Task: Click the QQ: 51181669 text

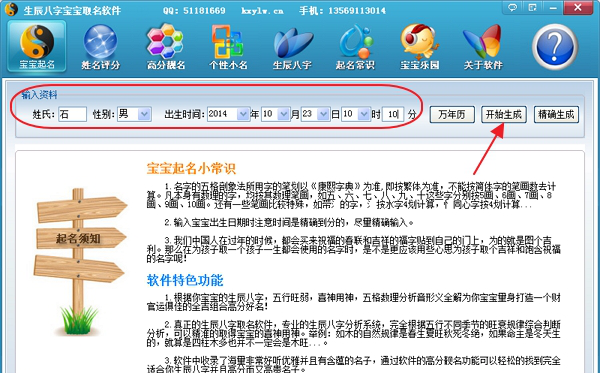Action: coord(194,11)
